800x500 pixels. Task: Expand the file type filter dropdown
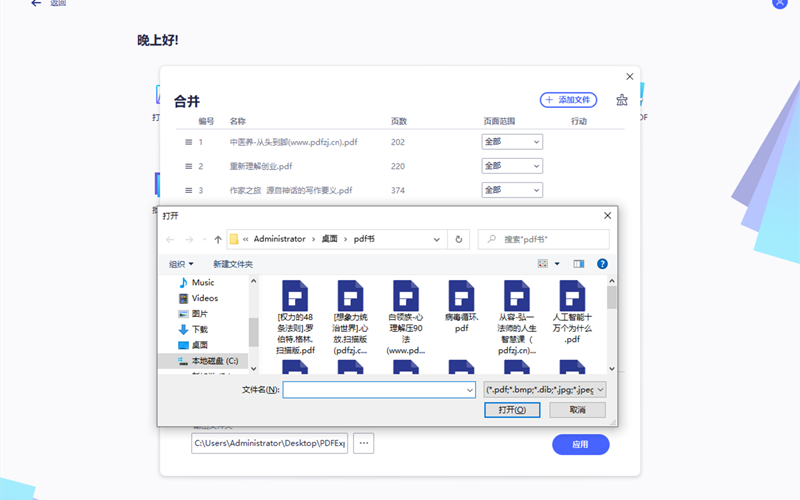(x=544, y=389)
